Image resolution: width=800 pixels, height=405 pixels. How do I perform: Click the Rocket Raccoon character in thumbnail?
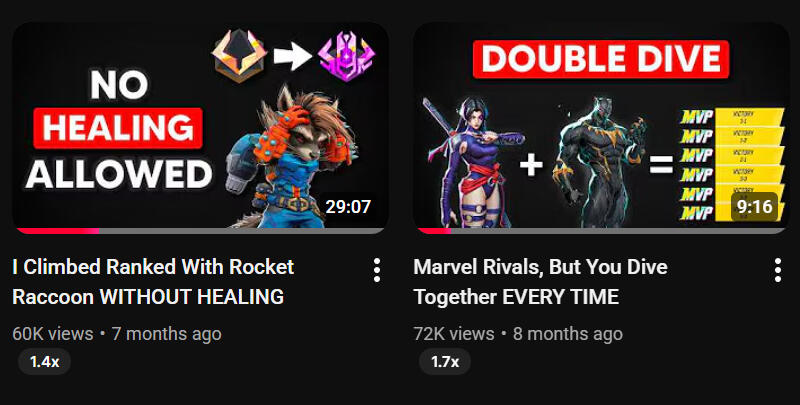(x=293, y=158)
